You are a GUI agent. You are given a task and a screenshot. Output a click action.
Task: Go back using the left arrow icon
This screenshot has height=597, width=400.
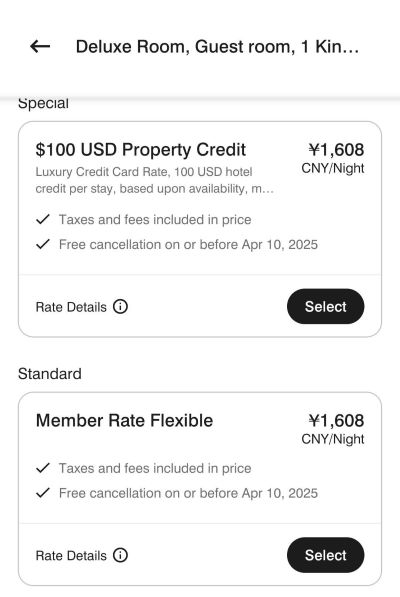40,46
